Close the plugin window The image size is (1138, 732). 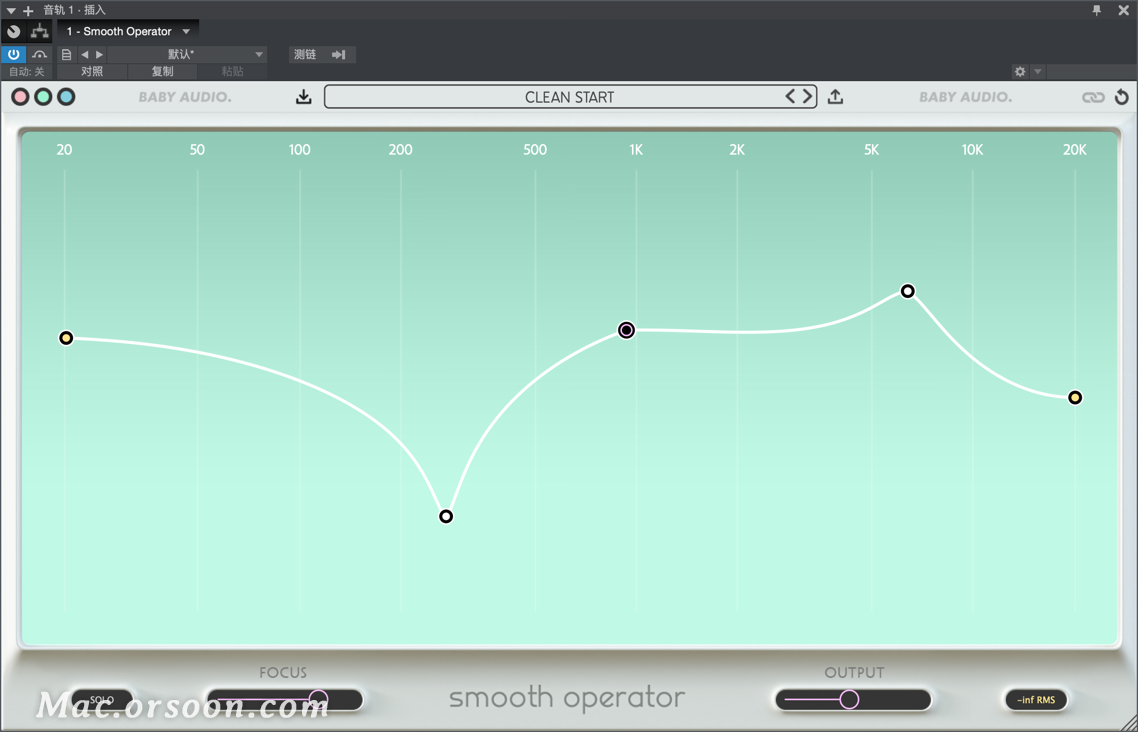click(1123, 10)
